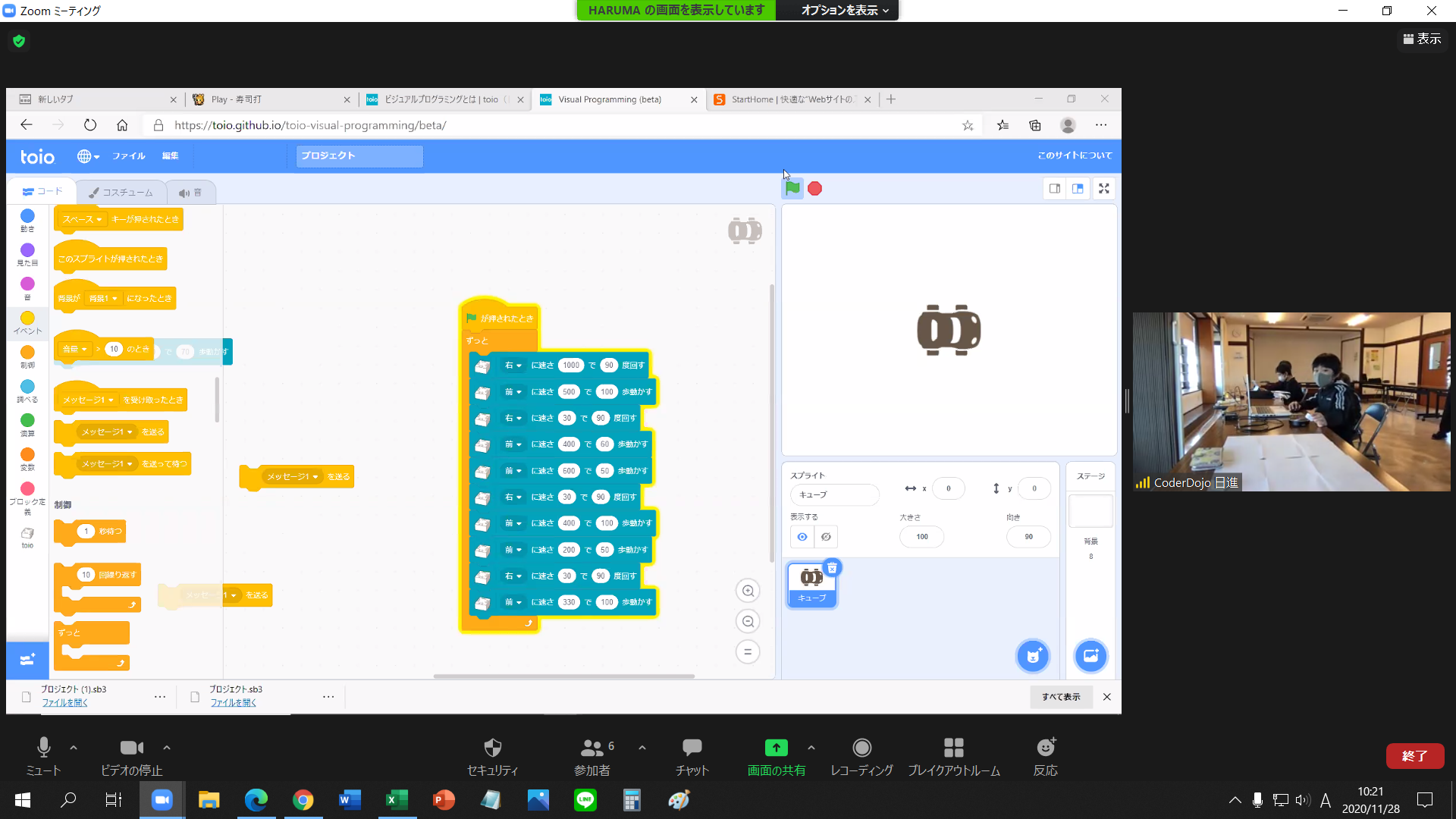Zoom in on the code workspace

(748, 591)
